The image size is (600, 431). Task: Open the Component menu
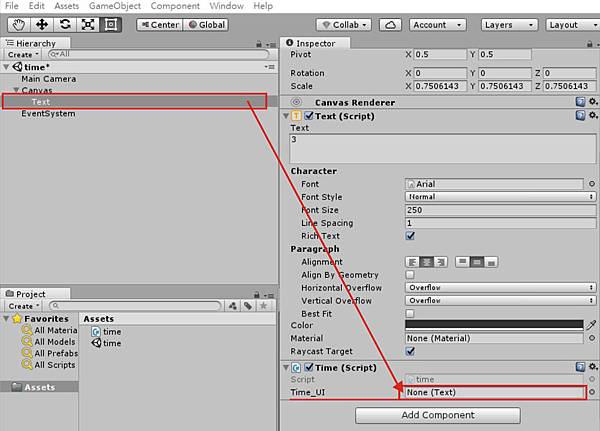pos(175,6)
